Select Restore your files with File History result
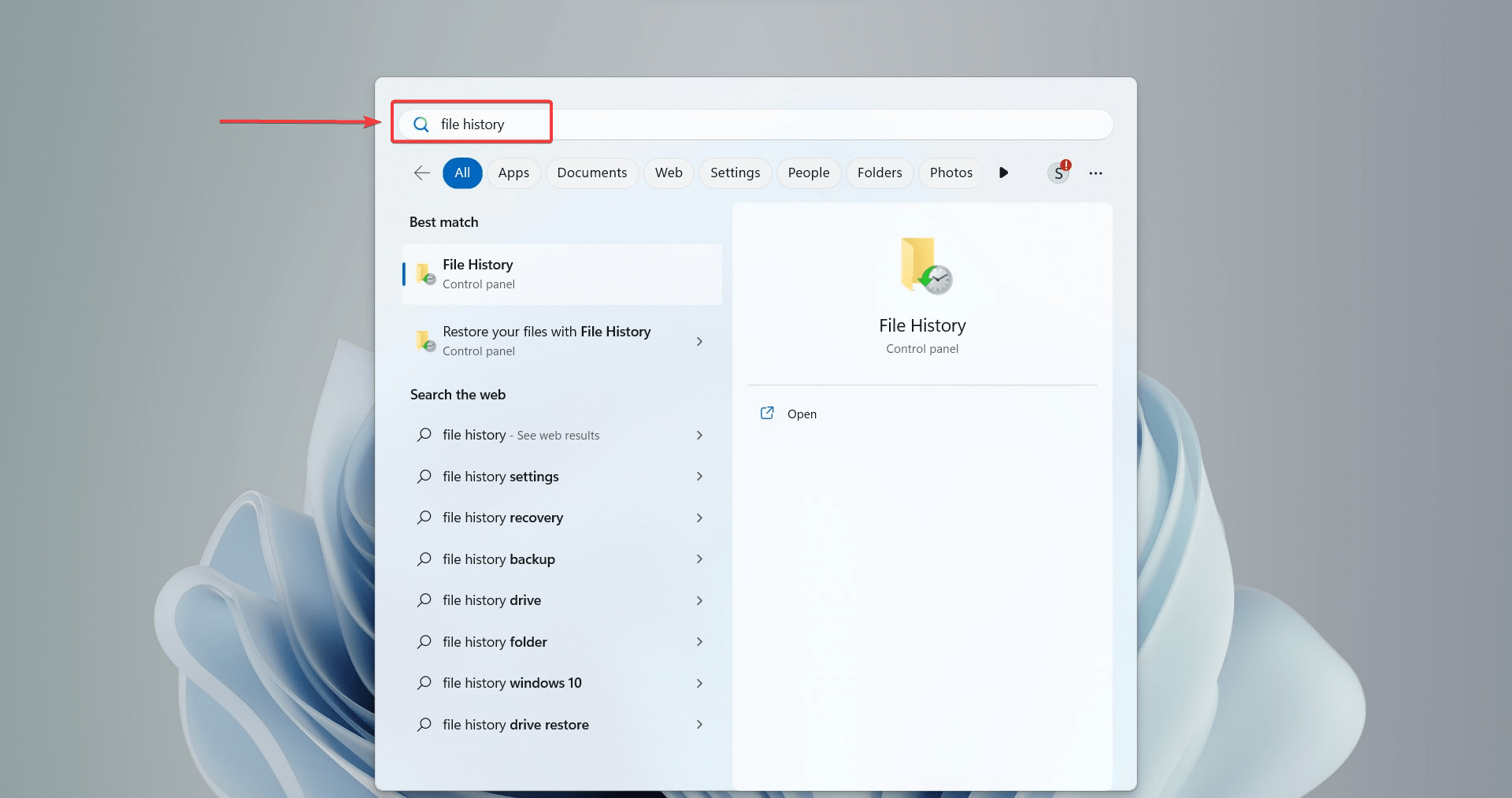 pos(561,341)
